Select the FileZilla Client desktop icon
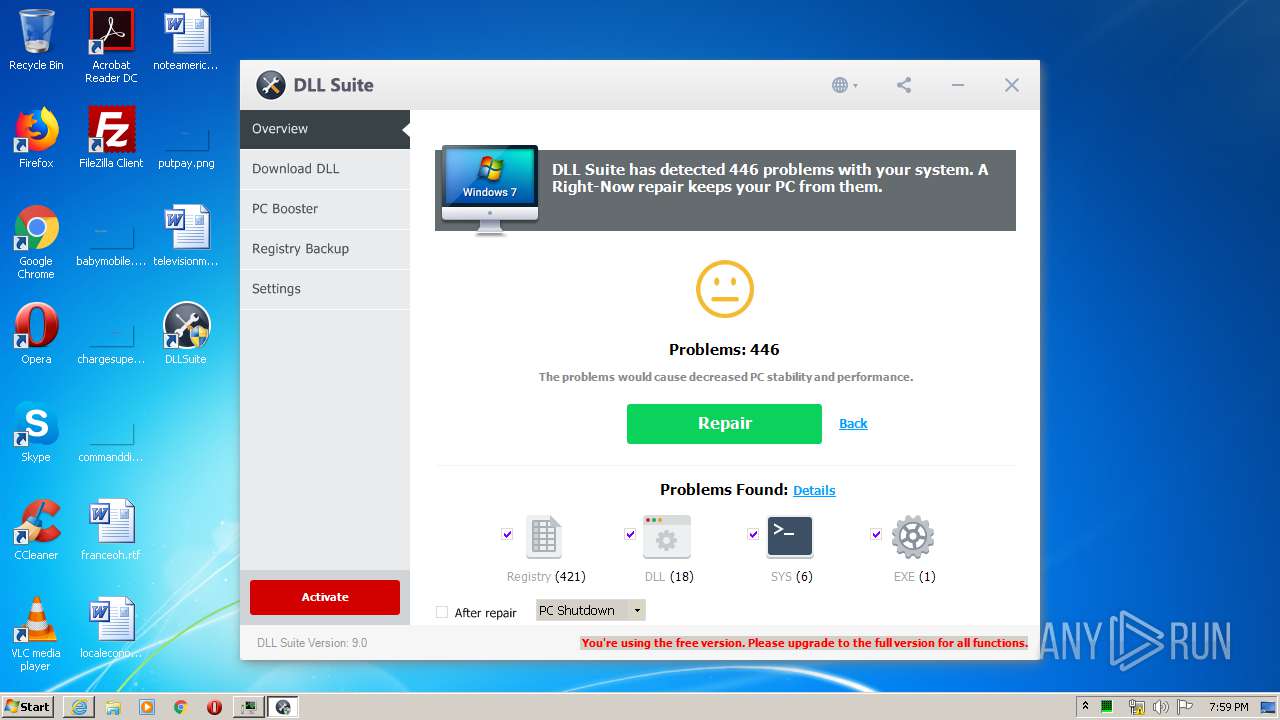The height and width of the screenshot is (720, 1280). pyautogui.click(x=111, y=138)
